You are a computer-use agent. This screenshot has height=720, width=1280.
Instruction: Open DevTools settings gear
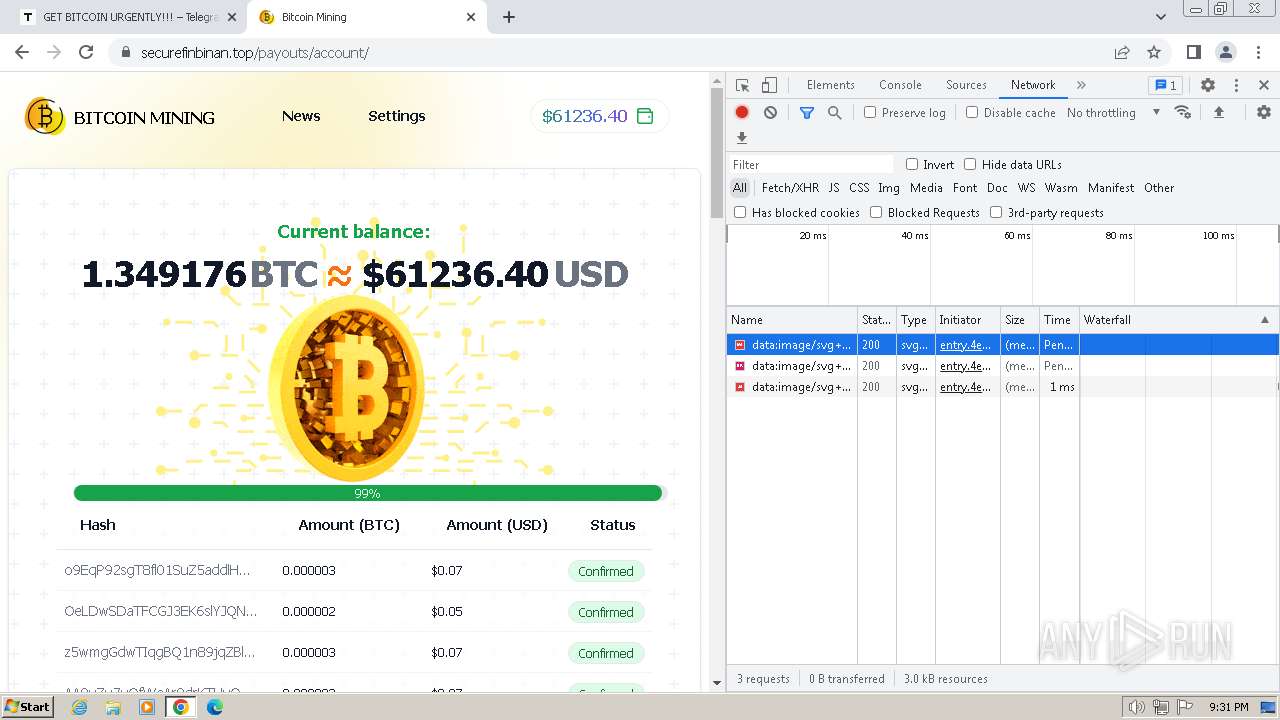[1208, 85]
